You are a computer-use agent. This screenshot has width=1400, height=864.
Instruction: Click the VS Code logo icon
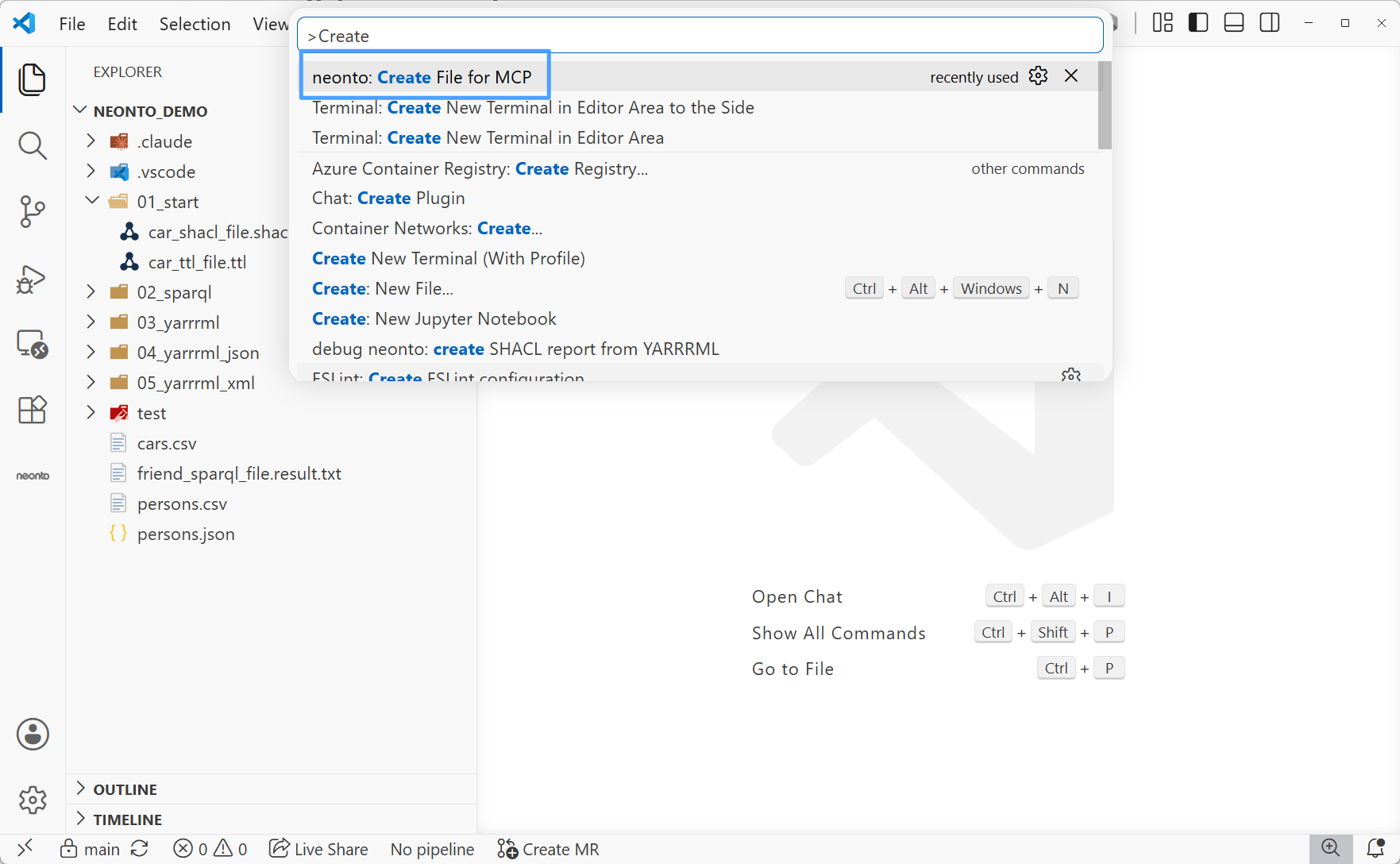pyautogui.click(x=25, y=23)
